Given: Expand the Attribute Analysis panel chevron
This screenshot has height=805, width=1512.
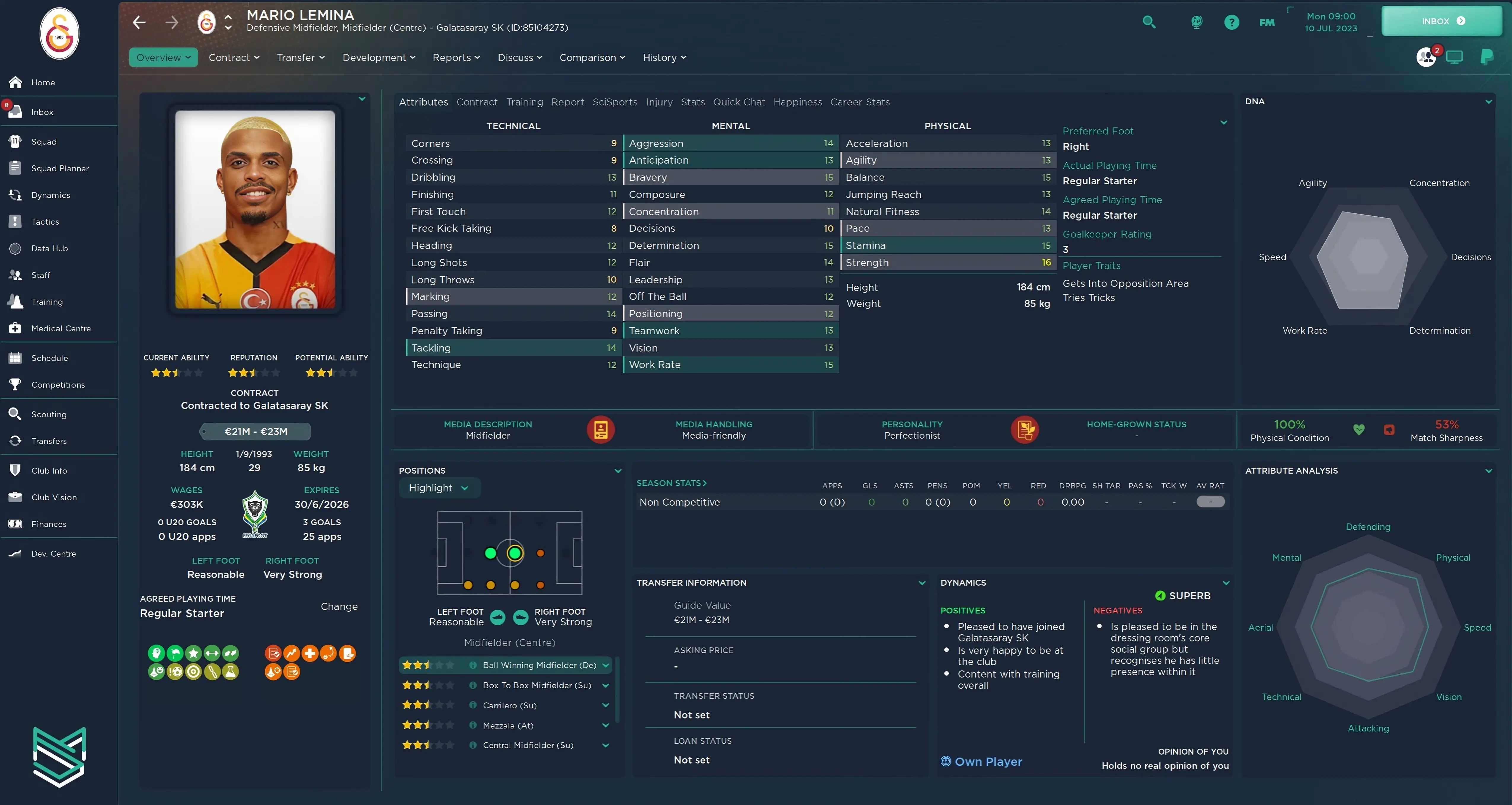Looking at the screenshot, I should point(1489,471).
